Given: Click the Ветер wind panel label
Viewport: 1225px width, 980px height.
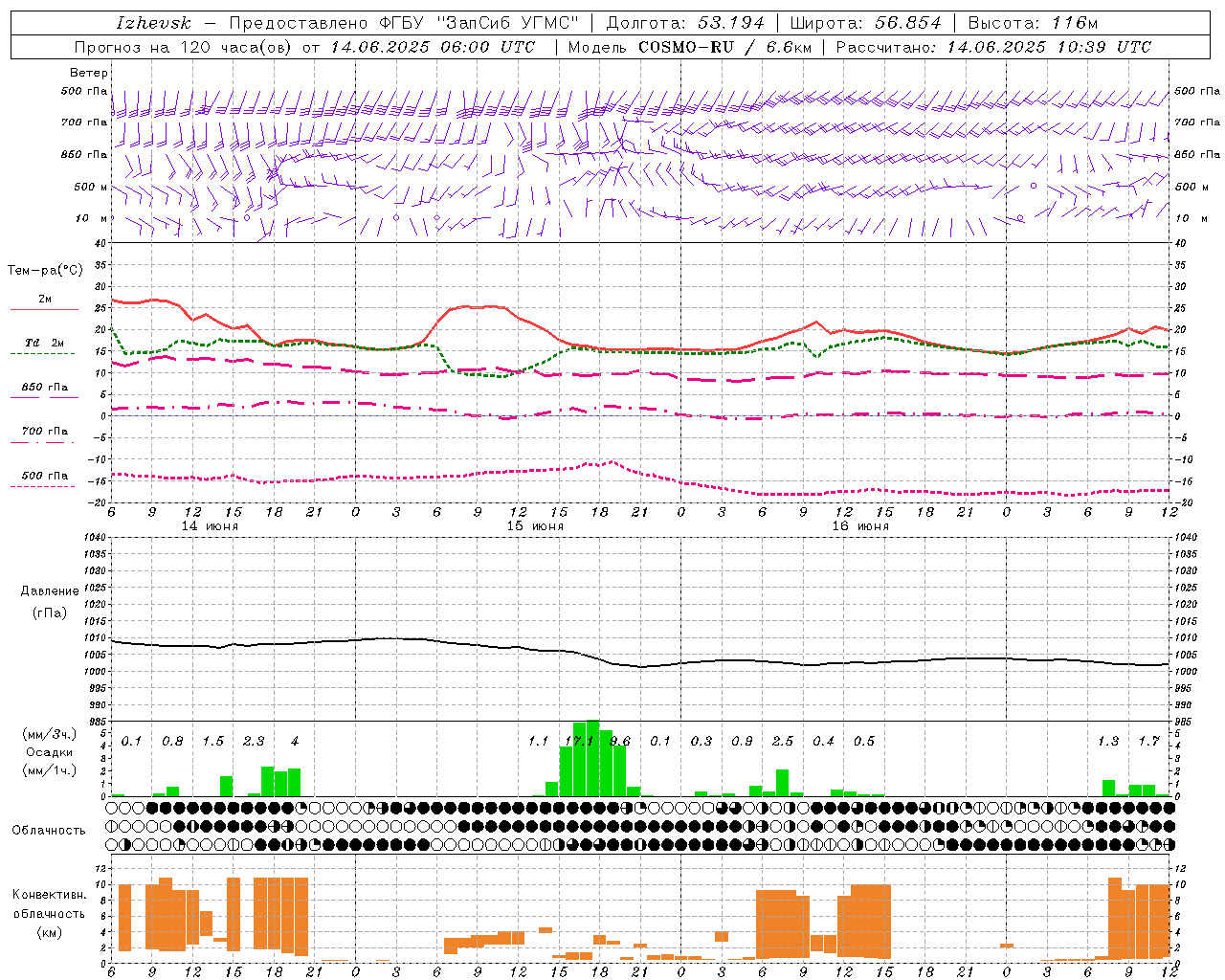Looking at the screenshot, I should click(88, 73).
